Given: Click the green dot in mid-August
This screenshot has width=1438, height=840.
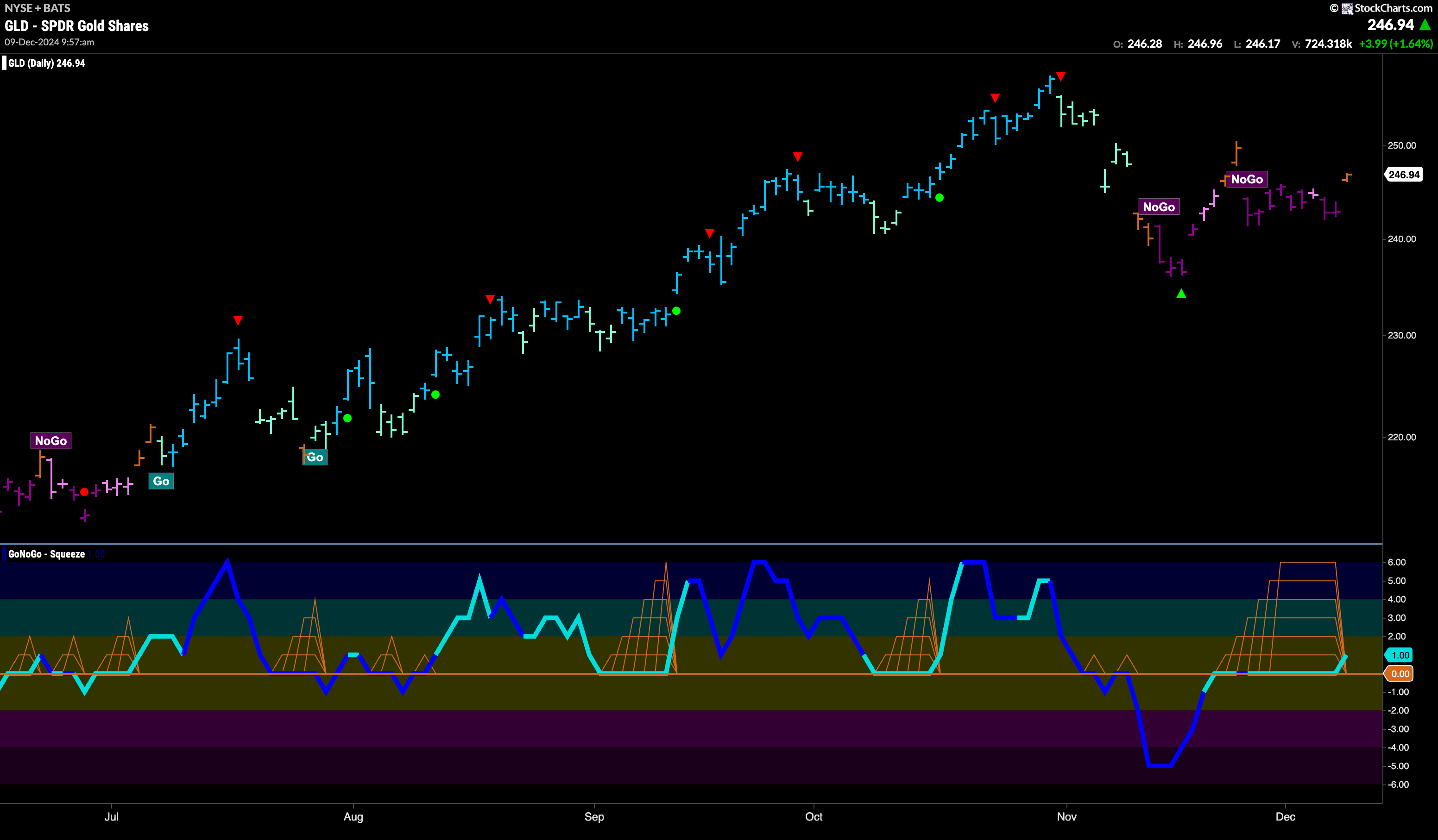Looking at the screenshot, I should coord(435,395).
